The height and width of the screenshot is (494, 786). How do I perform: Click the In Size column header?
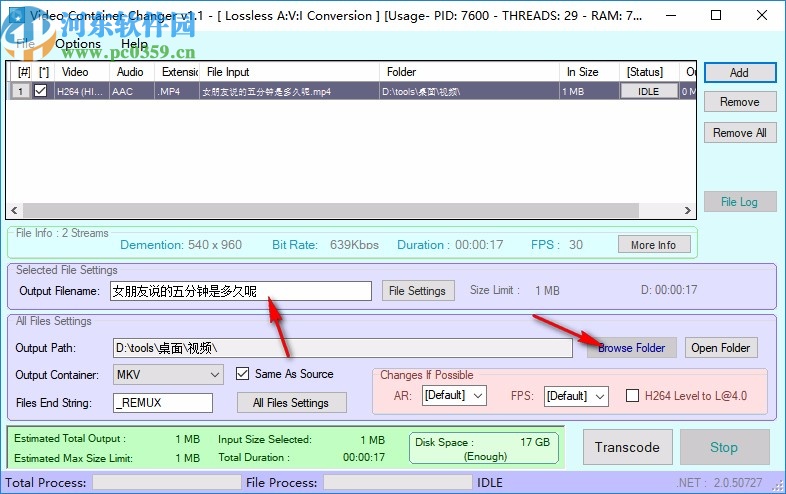590,72
